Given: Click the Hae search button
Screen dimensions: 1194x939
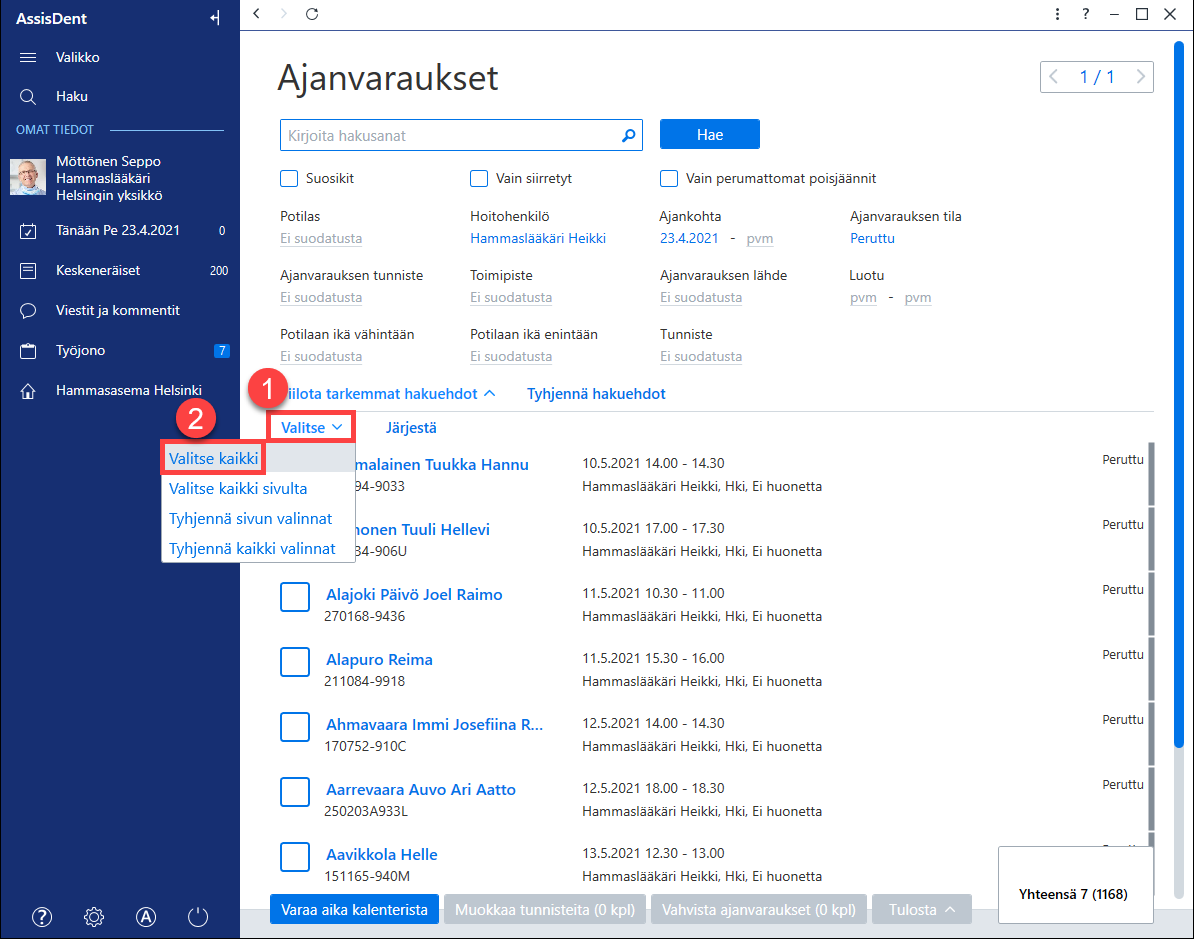Looking at the screenshot, I should coord(710,135).
